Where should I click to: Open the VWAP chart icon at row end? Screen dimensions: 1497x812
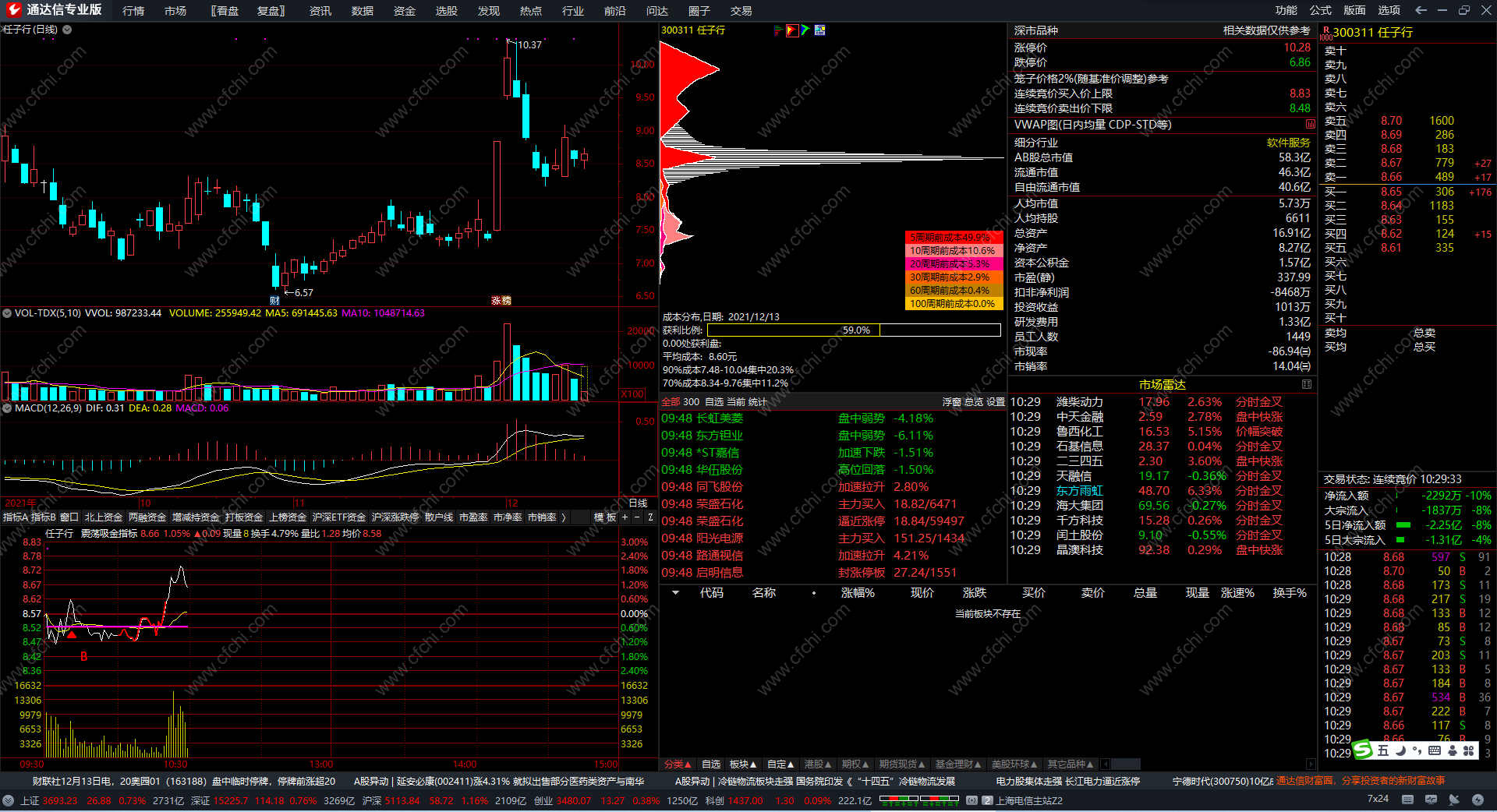click(1311, 125)
